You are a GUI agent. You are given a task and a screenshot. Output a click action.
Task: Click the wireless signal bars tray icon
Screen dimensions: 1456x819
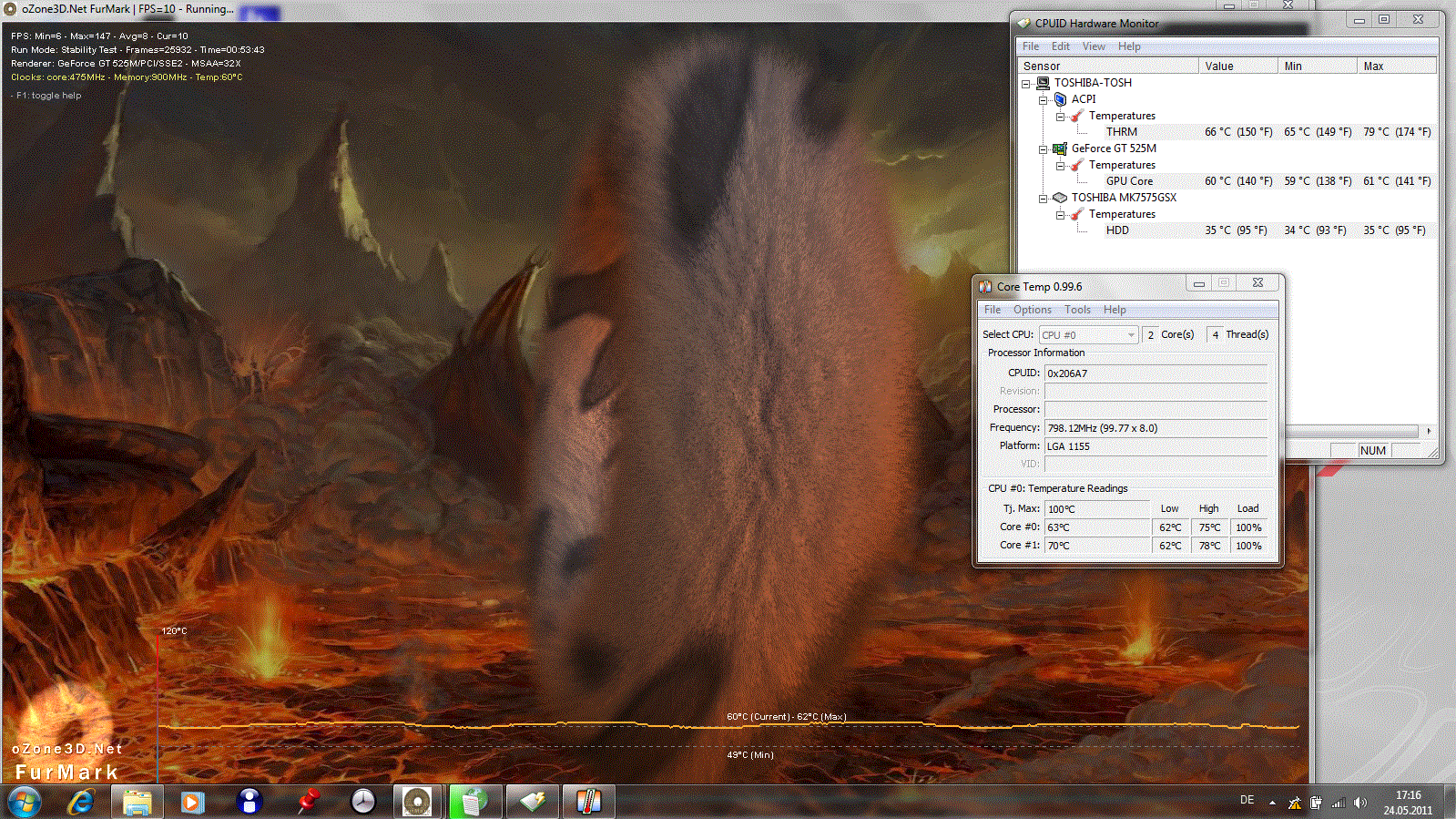[x=1339, y=803]
